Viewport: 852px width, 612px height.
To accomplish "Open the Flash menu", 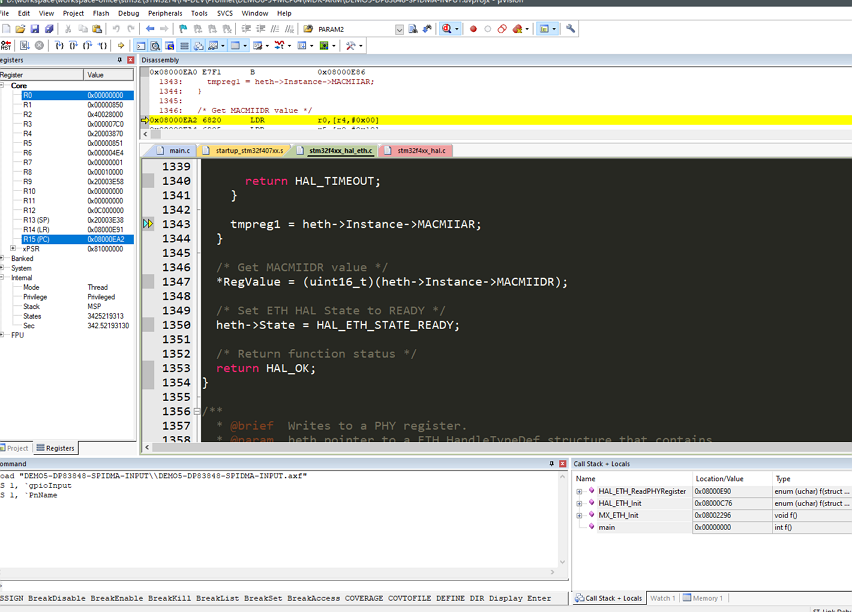I will click(101, 13).
